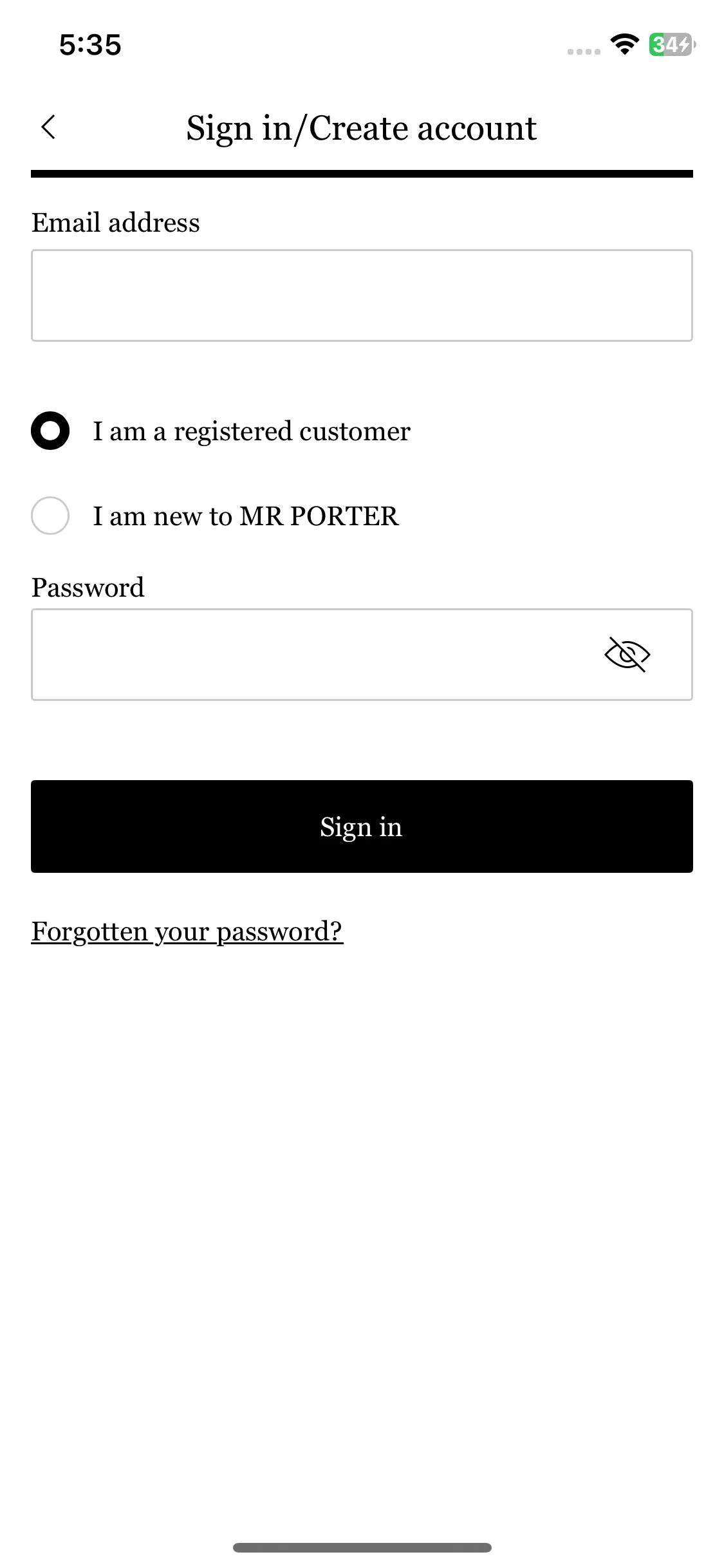Viewport: 724px width, 1568px height.
Task: Tap the 5:35 clock in the status bar
Action: point(90,45)
